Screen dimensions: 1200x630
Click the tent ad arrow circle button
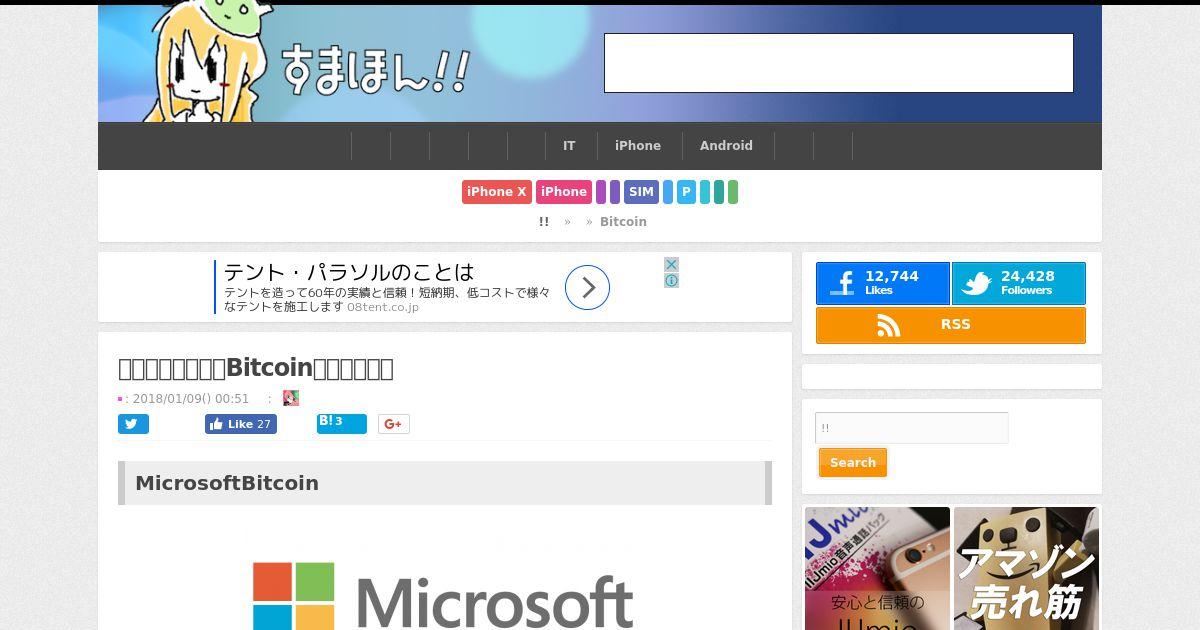coord(587,287)
